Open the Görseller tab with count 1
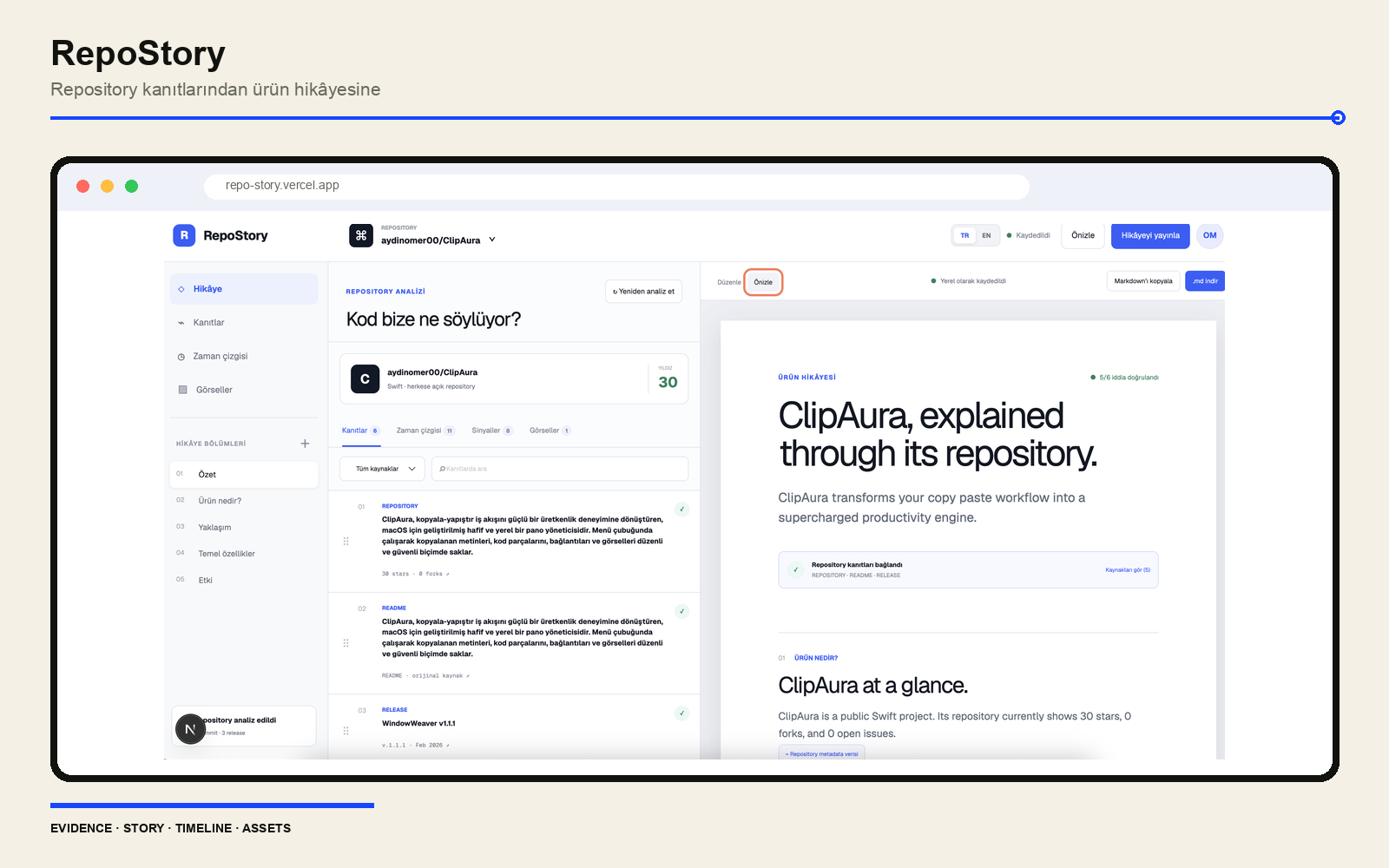The image size is (1389, 868). point(550,431)
